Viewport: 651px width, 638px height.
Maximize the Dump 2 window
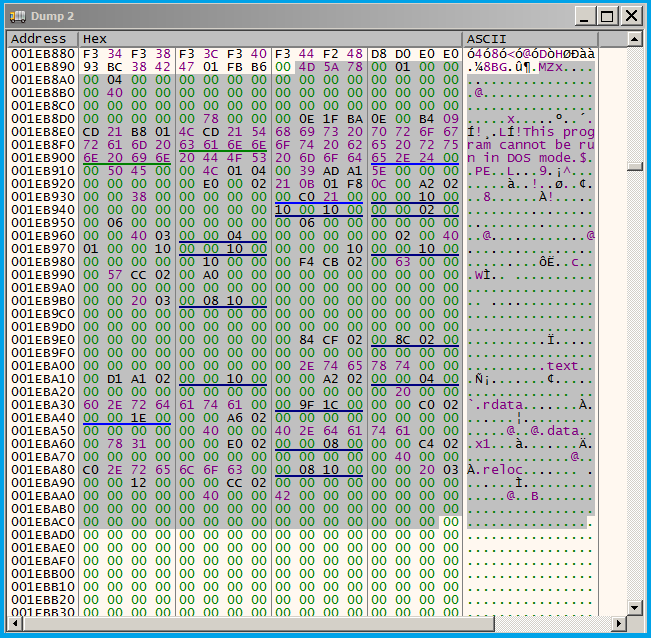608,16
